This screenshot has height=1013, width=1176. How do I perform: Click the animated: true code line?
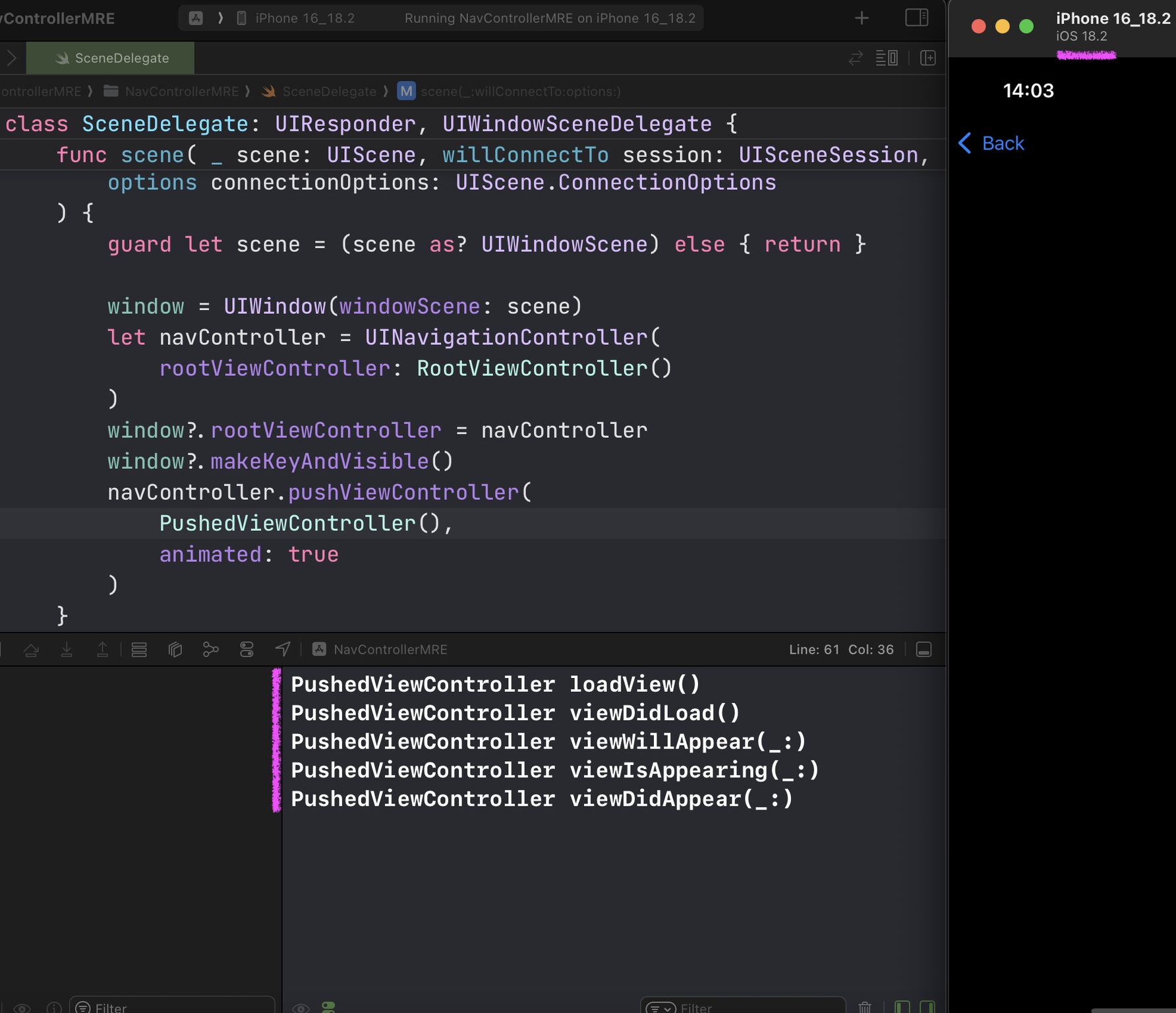coord(249,554)
